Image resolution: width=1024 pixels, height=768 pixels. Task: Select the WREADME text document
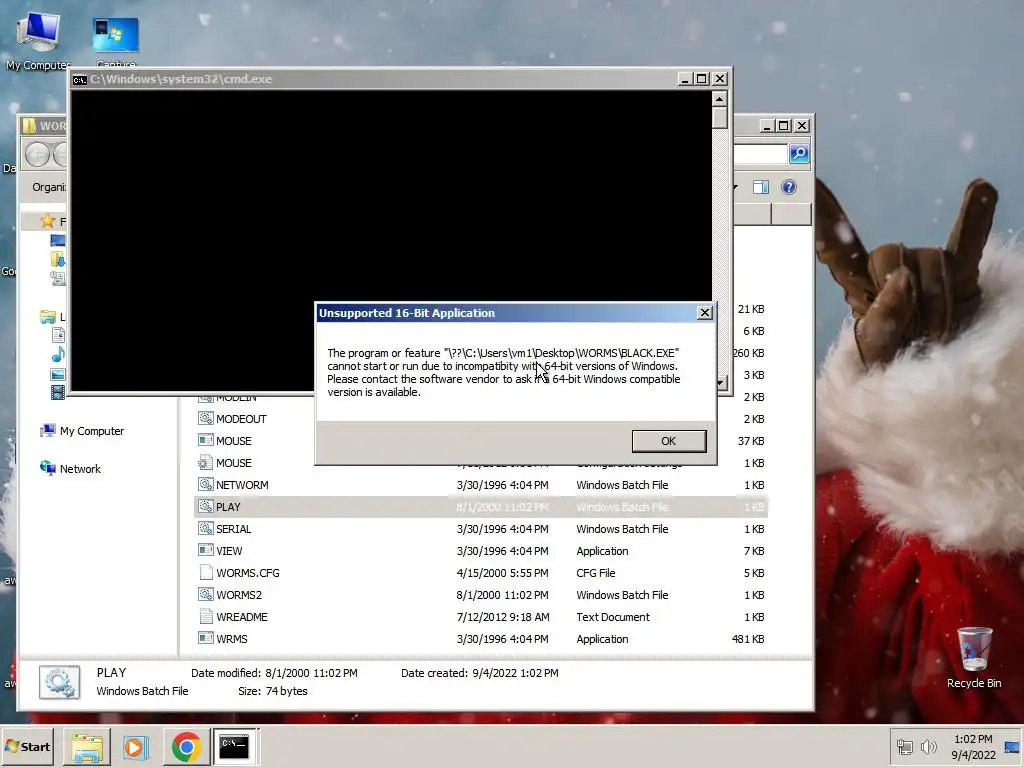point(481,616)
